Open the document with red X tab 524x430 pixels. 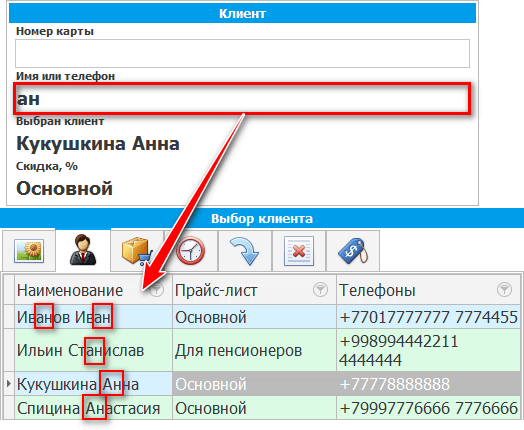pyautogui.click(x=299, y=251)
